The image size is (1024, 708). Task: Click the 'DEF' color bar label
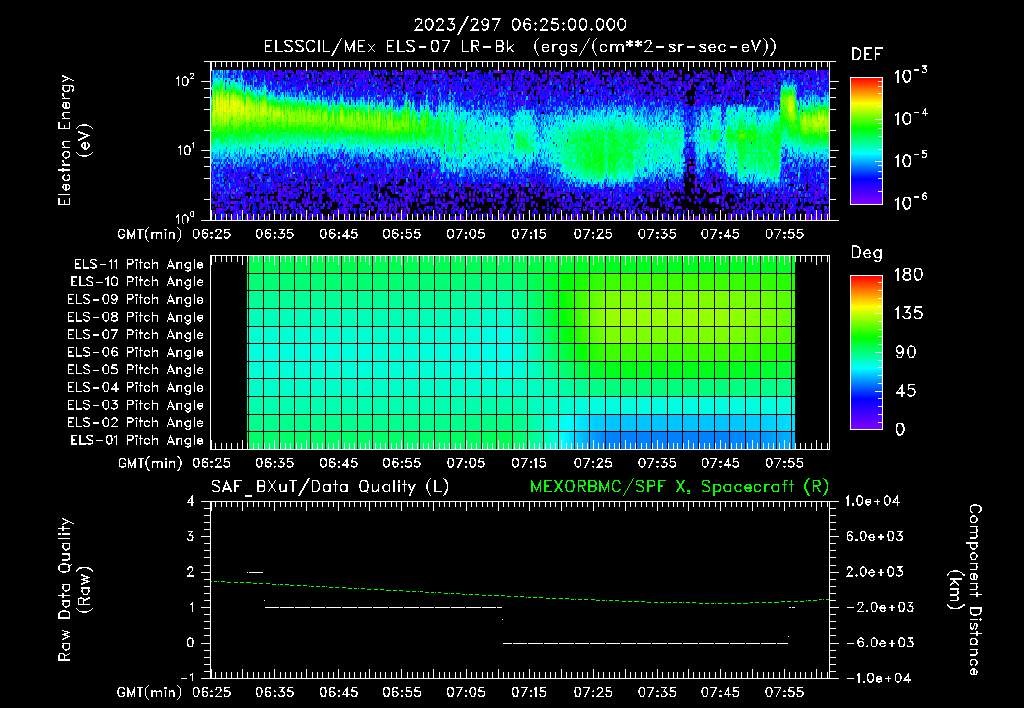[867, 54]
